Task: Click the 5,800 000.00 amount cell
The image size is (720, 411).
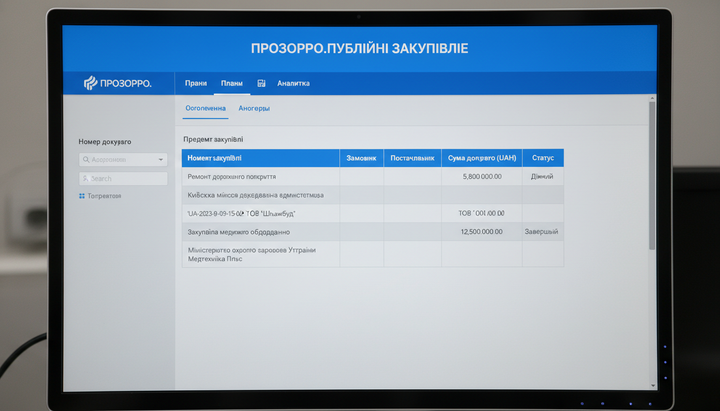Action: coord(482,176)
